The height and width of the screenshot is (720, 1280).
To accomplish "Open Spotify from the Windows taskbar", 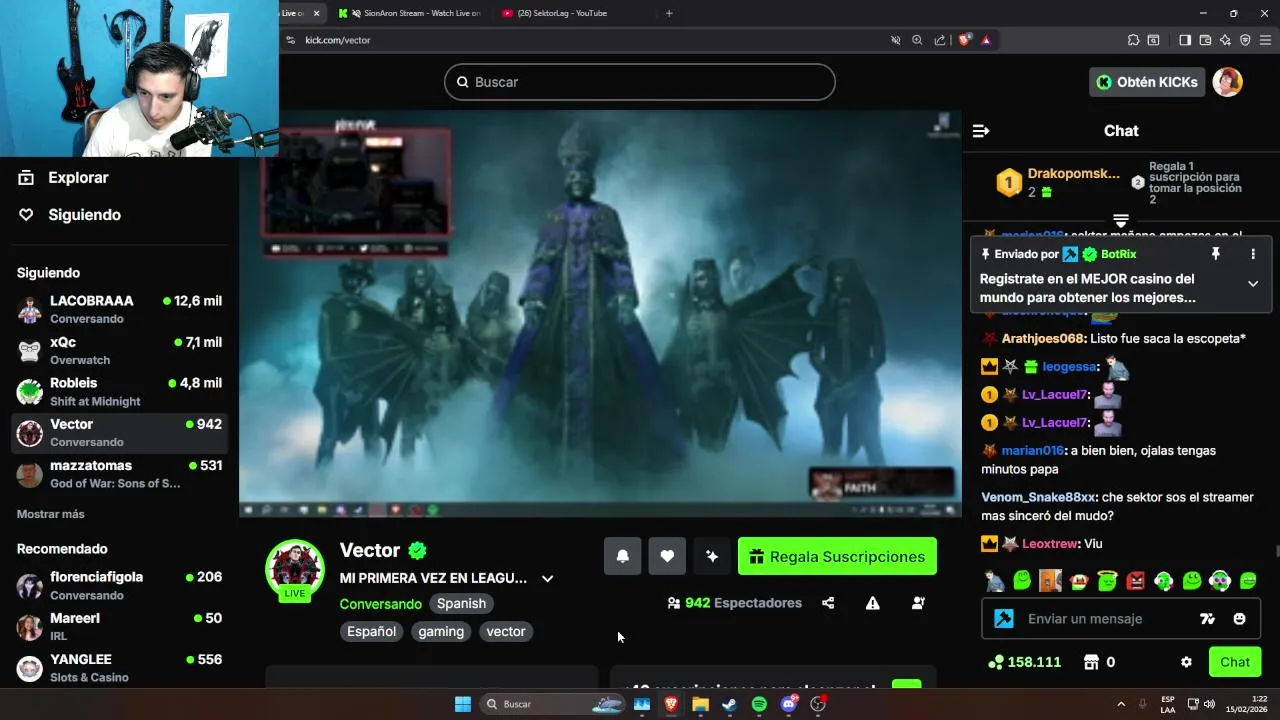I will point(759,704).
